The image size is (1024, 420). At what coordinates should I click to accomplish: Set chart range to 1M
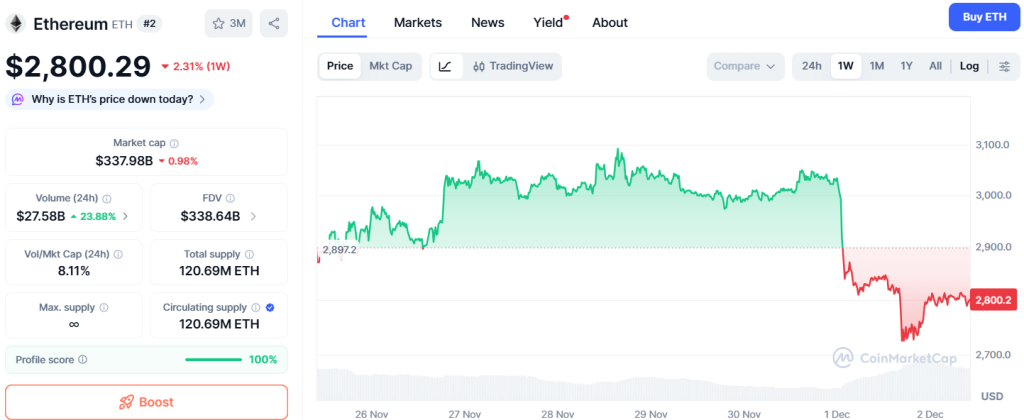point(876,66)
